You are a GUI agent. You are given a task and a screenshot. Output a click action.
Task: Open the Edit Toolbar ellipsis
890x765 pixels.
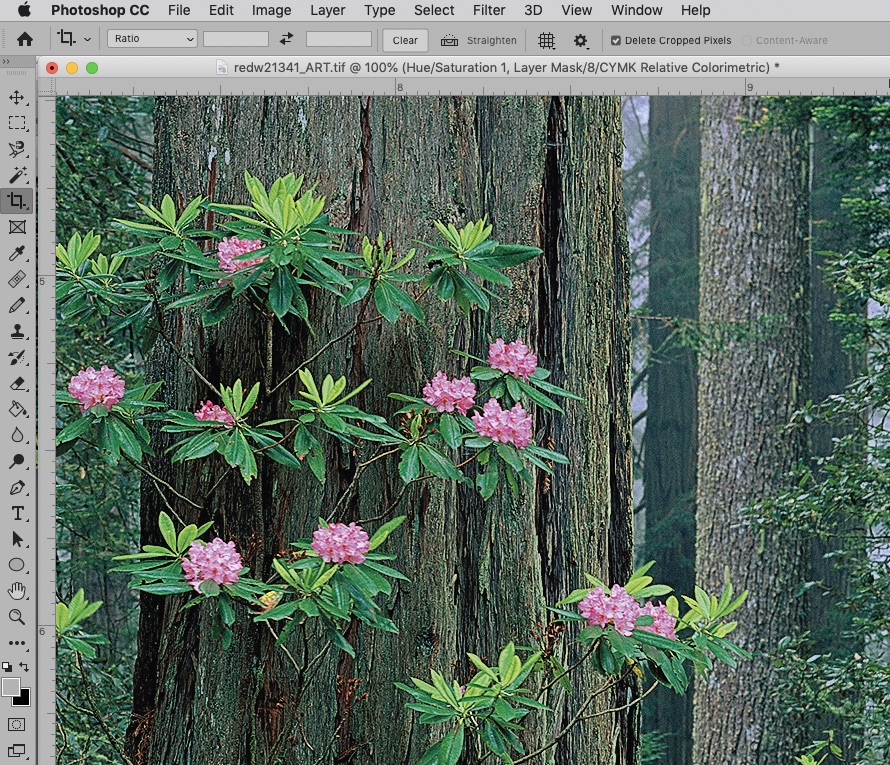pos(16,643)
